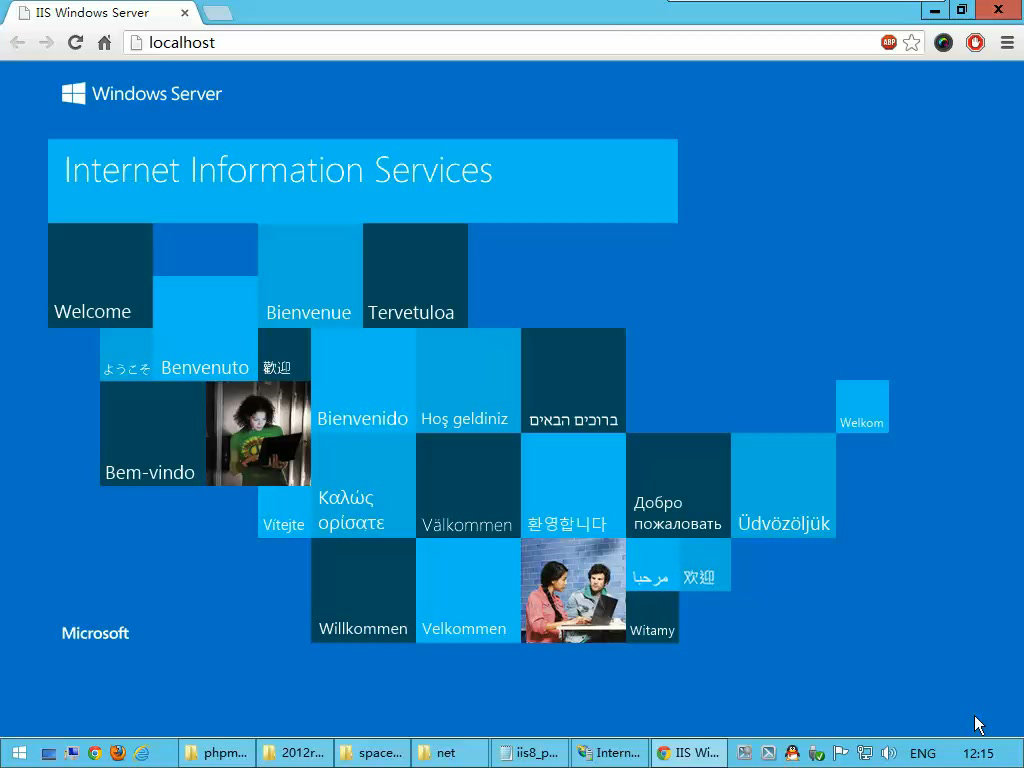Screen dimensions: 1024x768
Task: Switch input language via ENG indicator
Action: coord(922,753)
